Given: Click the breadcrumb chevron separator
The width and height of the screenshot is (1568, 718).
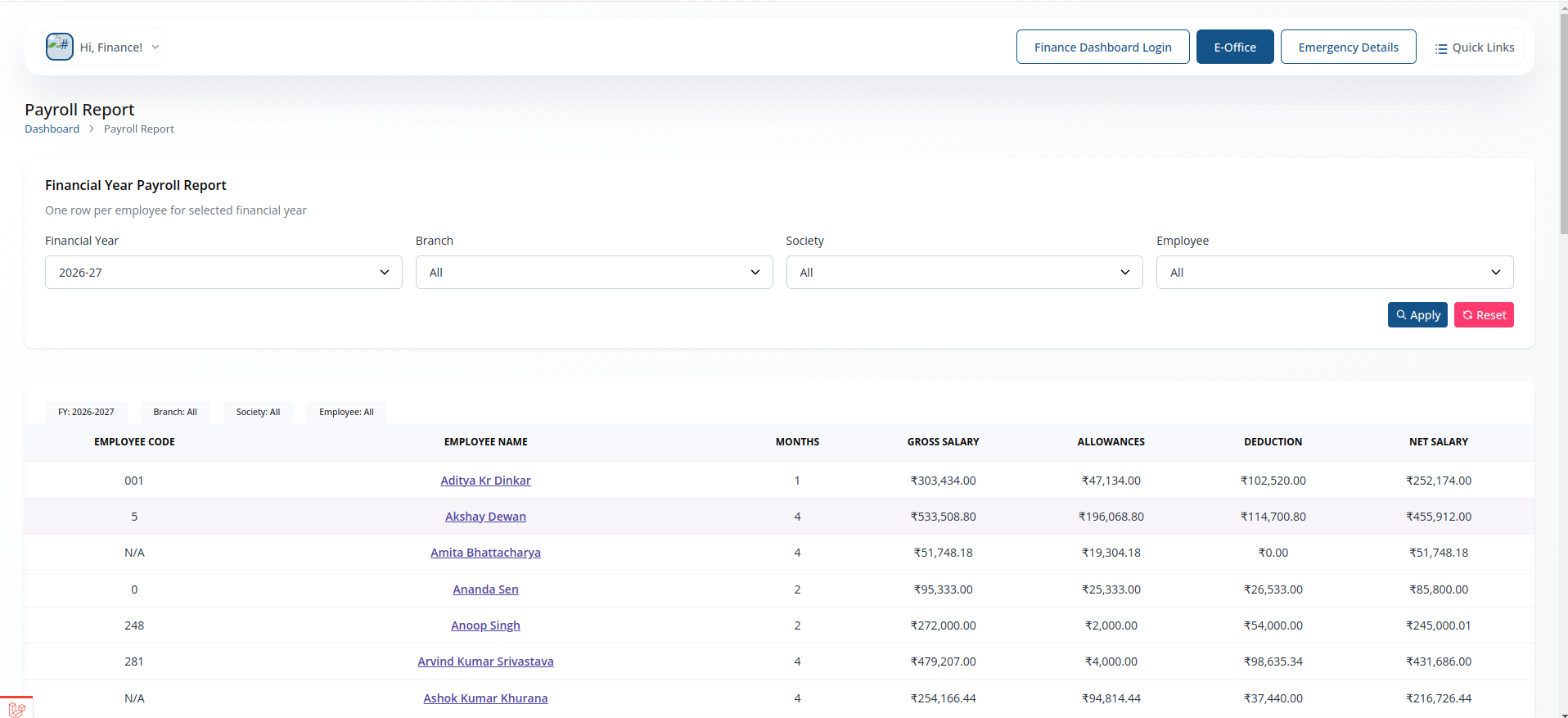Looking at the screenshot, I should click(x=92, y=129).
